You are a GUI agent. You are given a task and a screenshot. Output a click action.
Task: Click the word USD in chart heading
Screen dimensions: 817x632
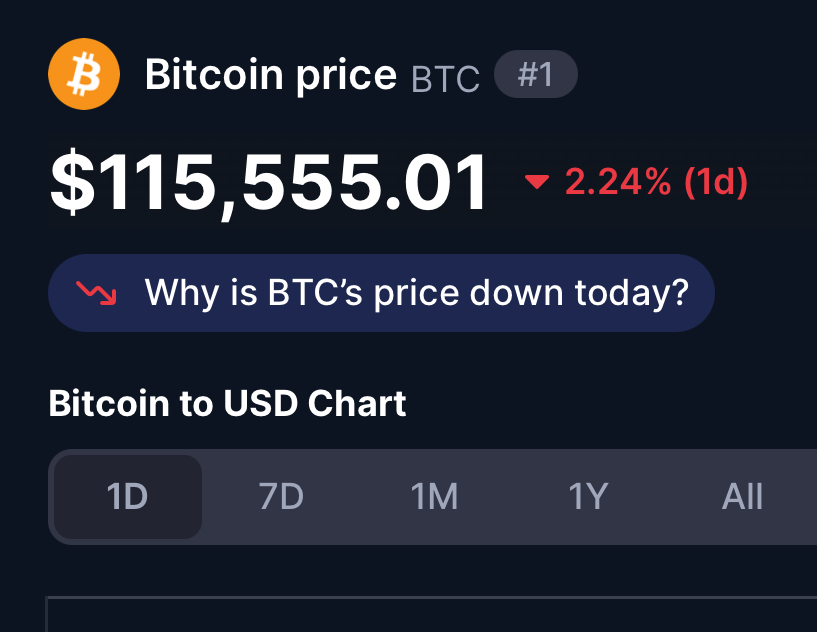(261, 403)
